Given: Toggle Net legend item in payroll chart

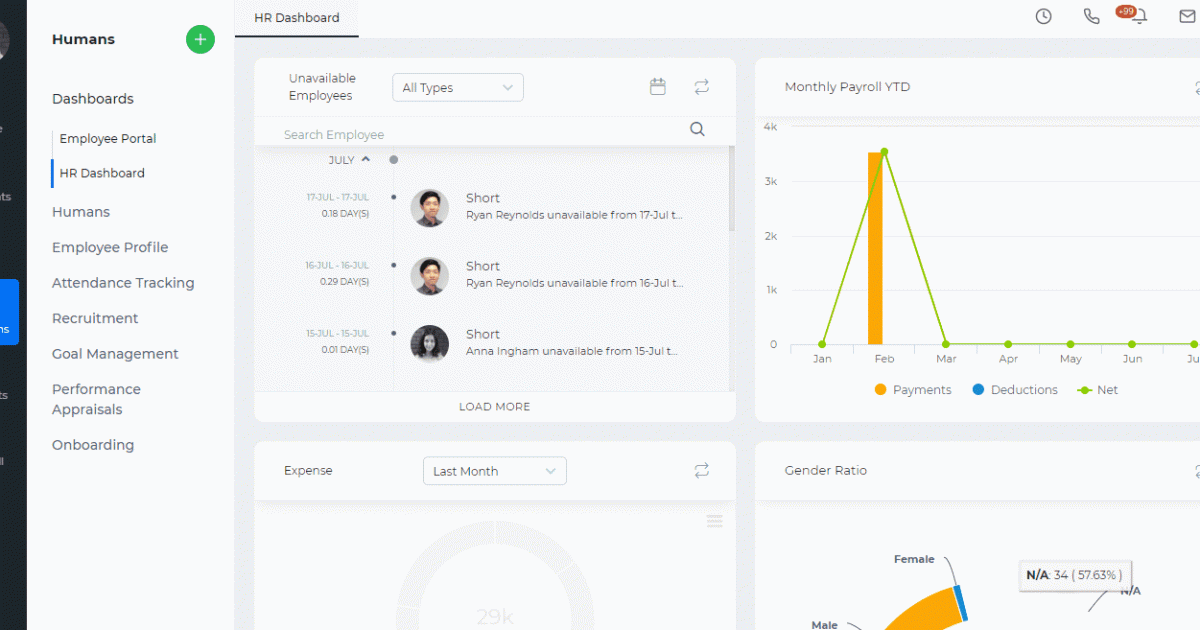Looking at the screenshot, I should coord(1097,390).
